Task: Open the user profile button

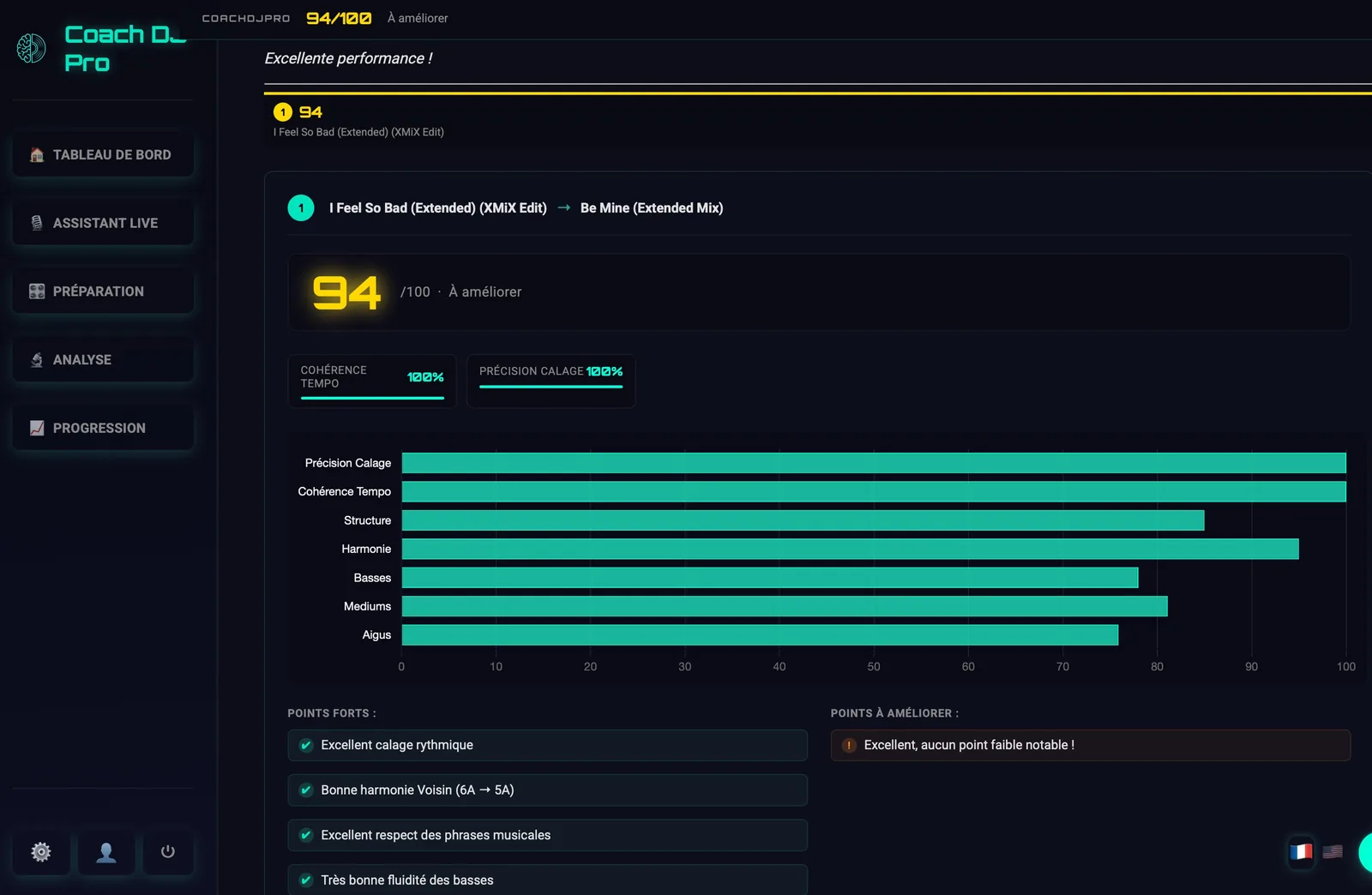Action: tap(106, 851)
